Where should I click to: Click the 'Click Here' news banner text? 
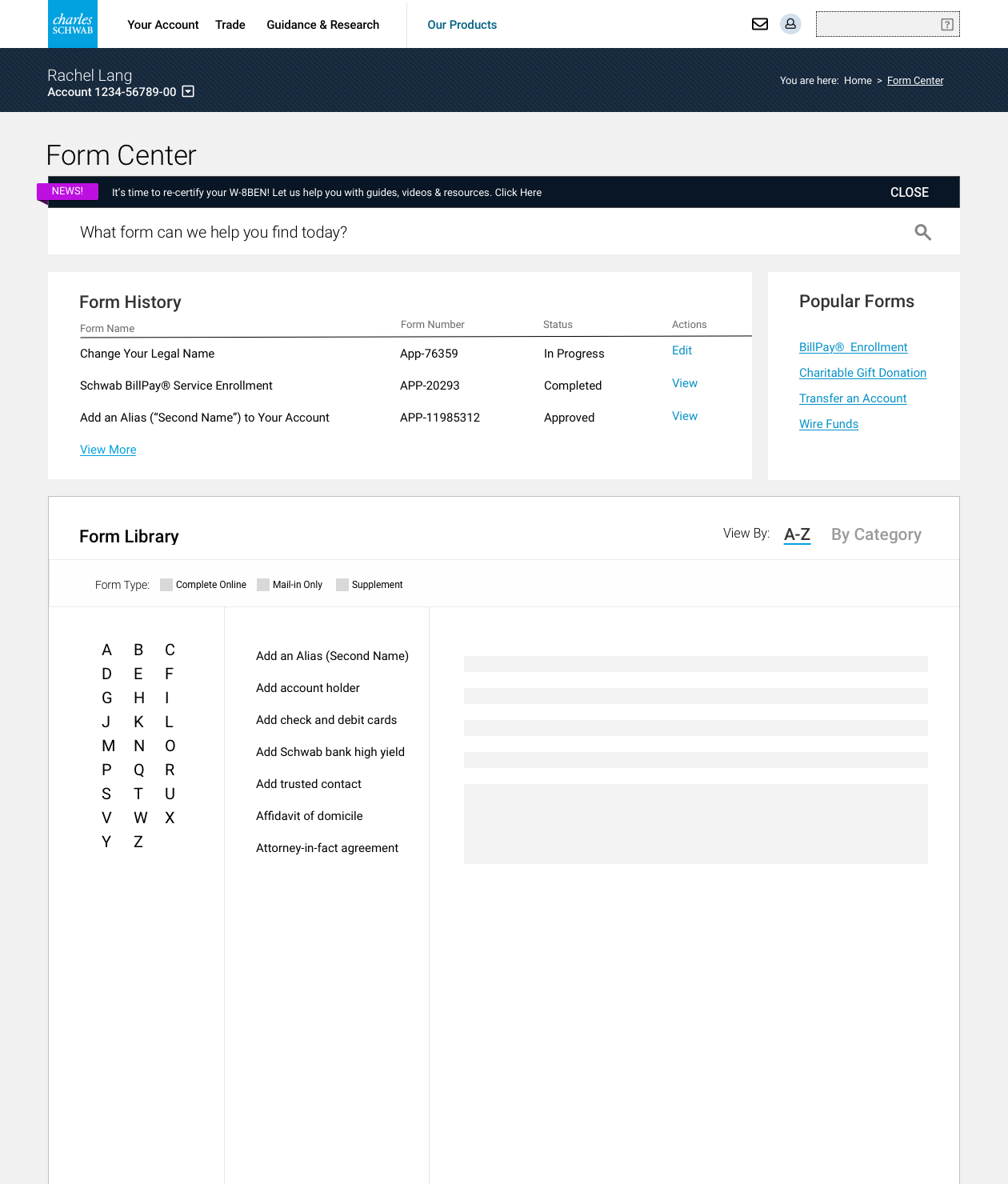[518, 193]
